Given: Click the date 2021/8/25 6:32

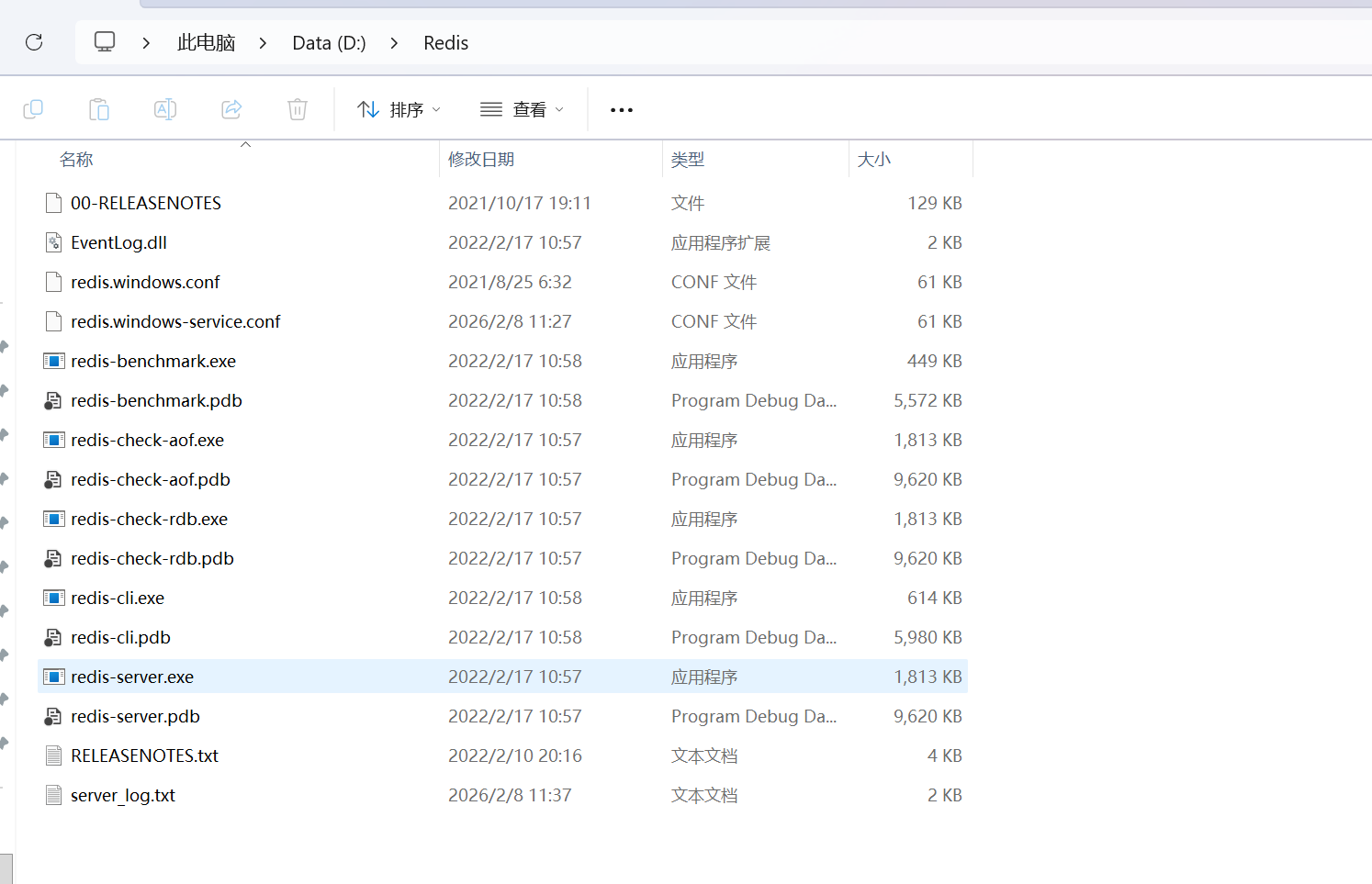Looking at the screenshot, I should click(510, 282).
